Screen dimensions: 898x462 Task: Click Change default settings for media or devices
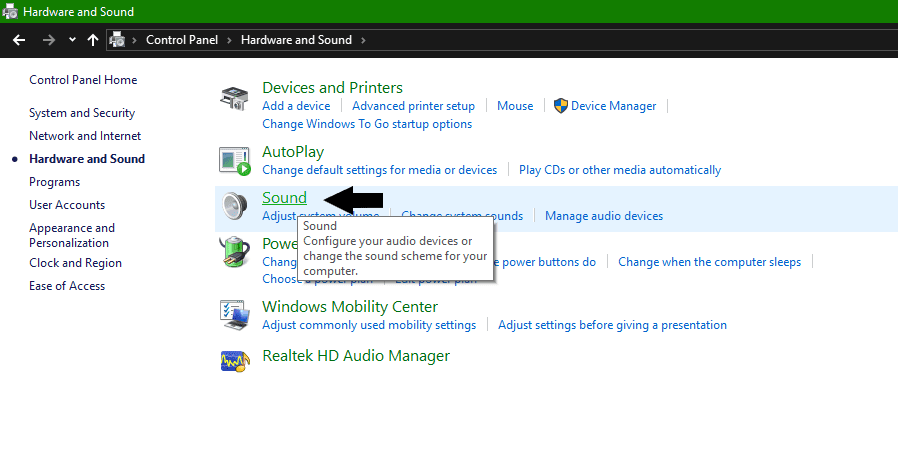click(x=380, y=170)
